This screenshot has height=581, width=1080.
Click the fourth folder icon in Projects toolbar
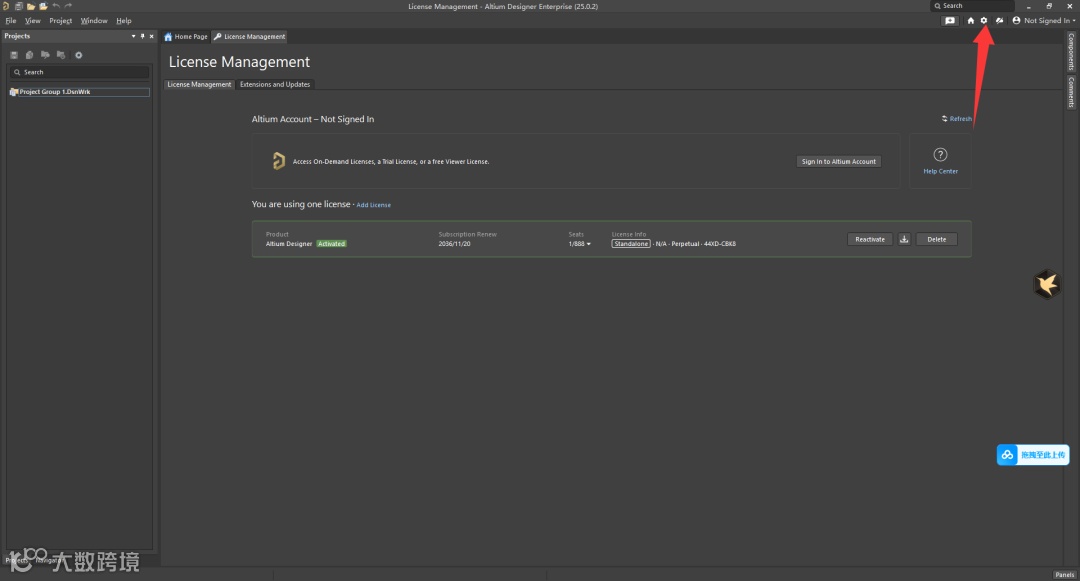coord(61,55)
